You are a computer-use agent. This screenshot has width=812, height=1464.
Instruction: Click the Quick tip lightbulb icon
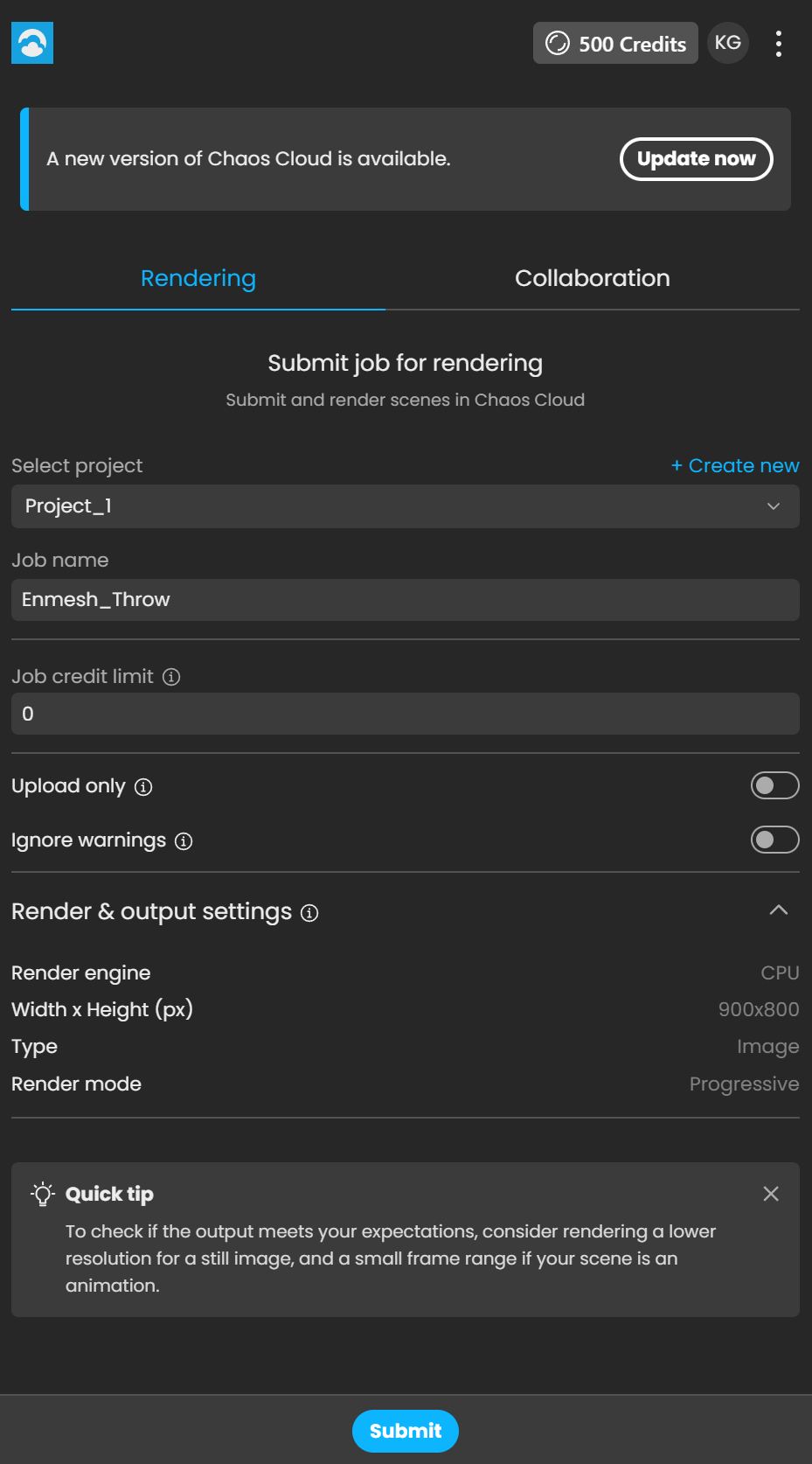click(x=43, y=1194)
